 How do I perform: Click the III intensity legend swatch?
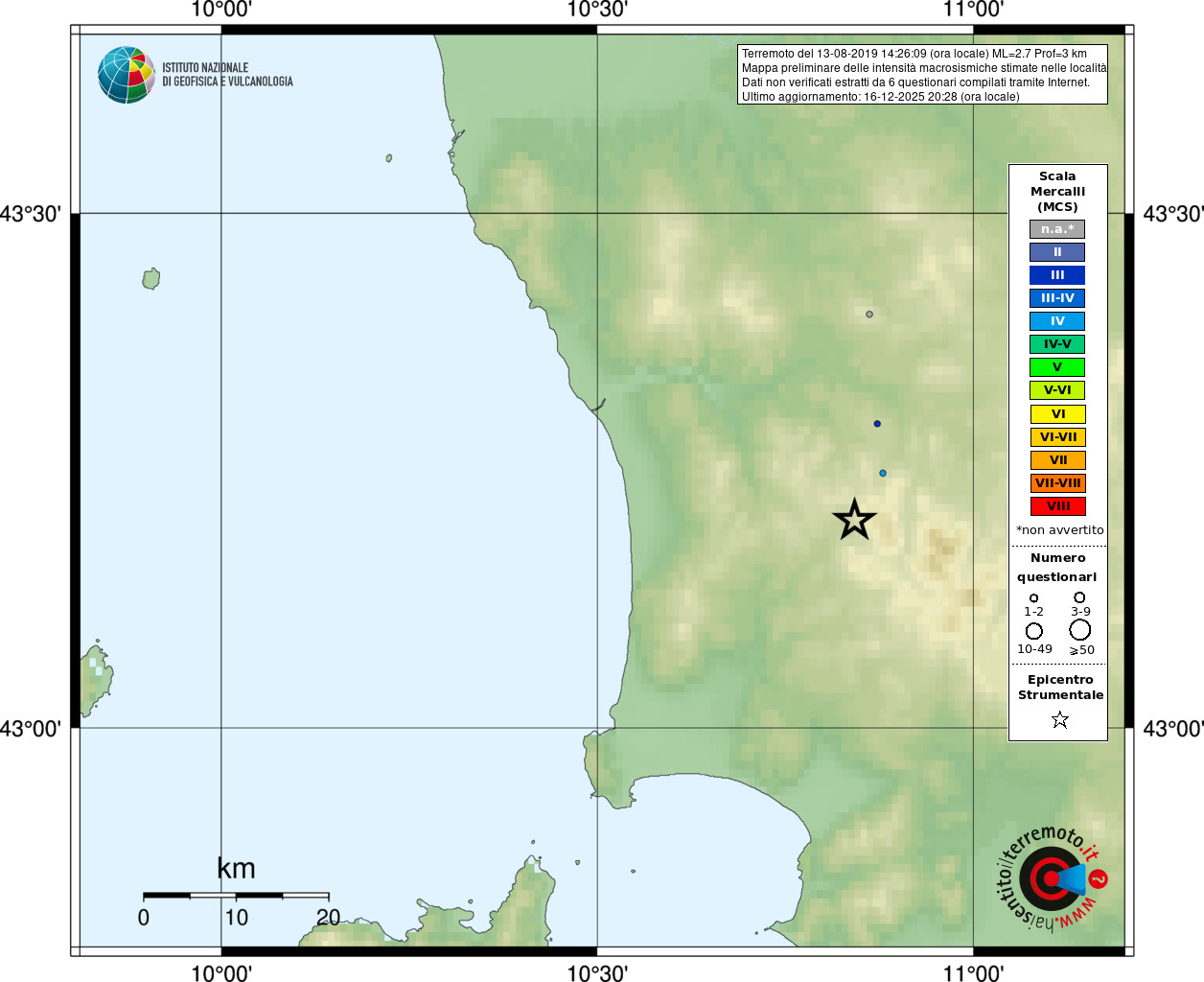click(1057, 275)
